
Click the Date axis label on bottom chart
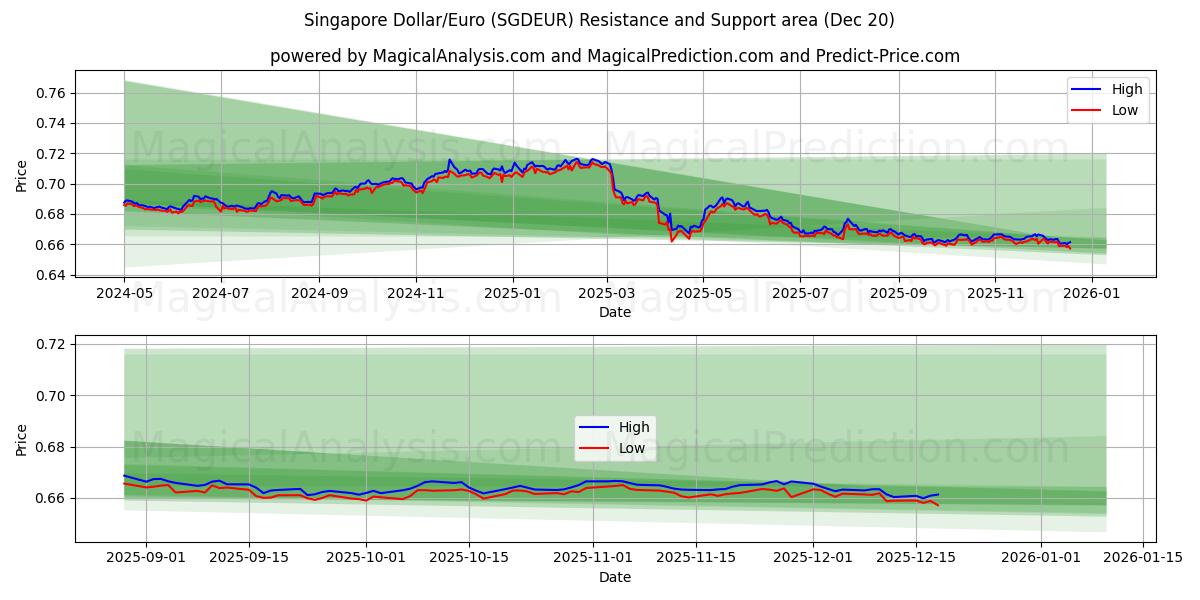click(x=614, y=577)
